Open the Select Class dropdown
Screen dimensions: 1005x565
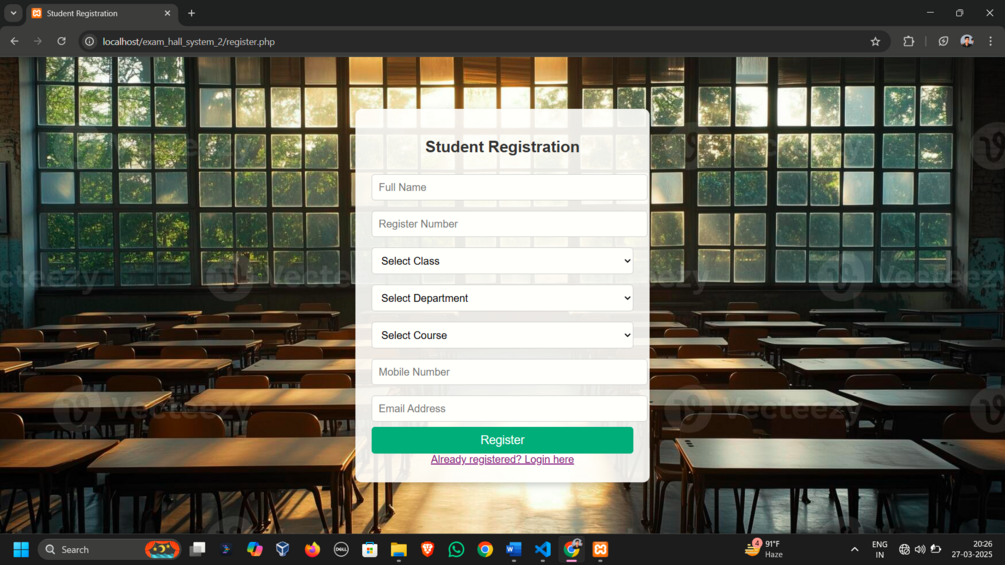[x=502, y=261]
